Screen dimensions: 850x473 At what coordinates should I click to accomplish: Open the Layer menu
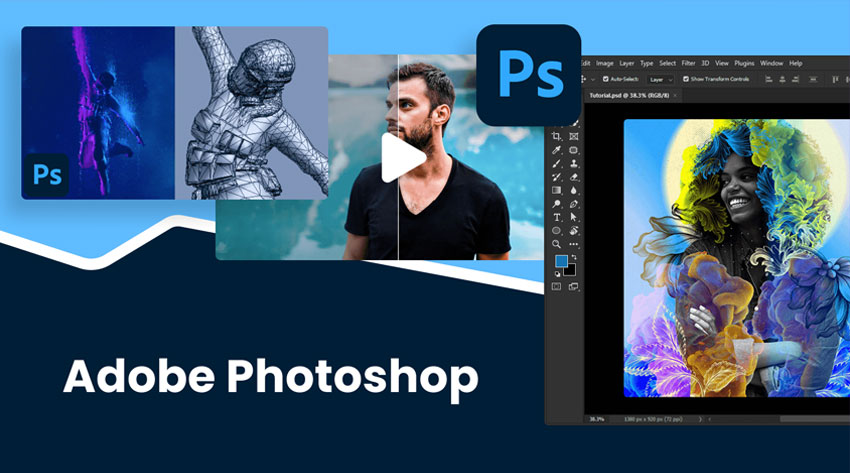click(x=627, y=63)
